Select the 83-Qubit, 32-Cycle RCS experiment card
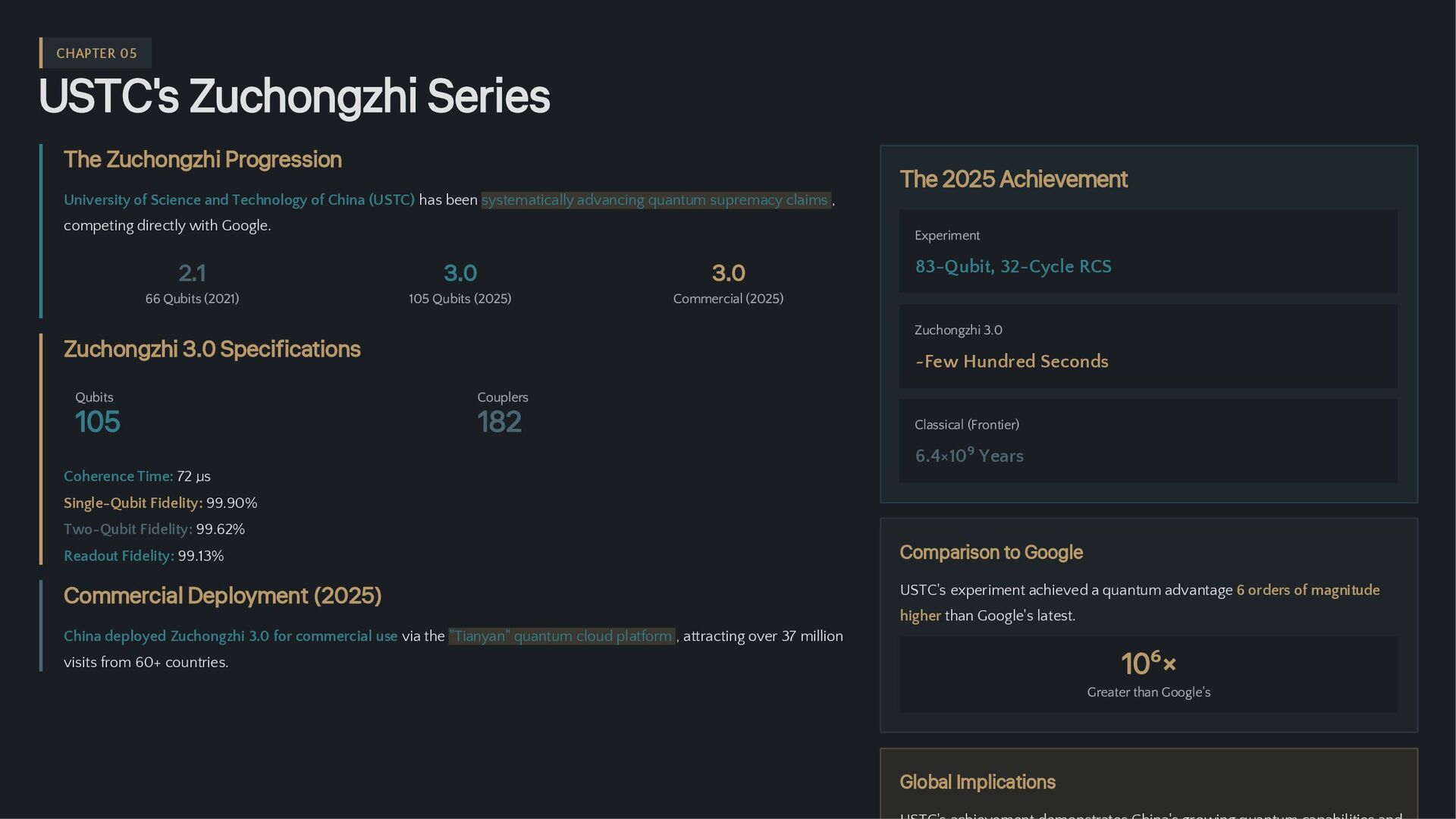Viewport: 1456px width, 819px height. pos(1148,252)
